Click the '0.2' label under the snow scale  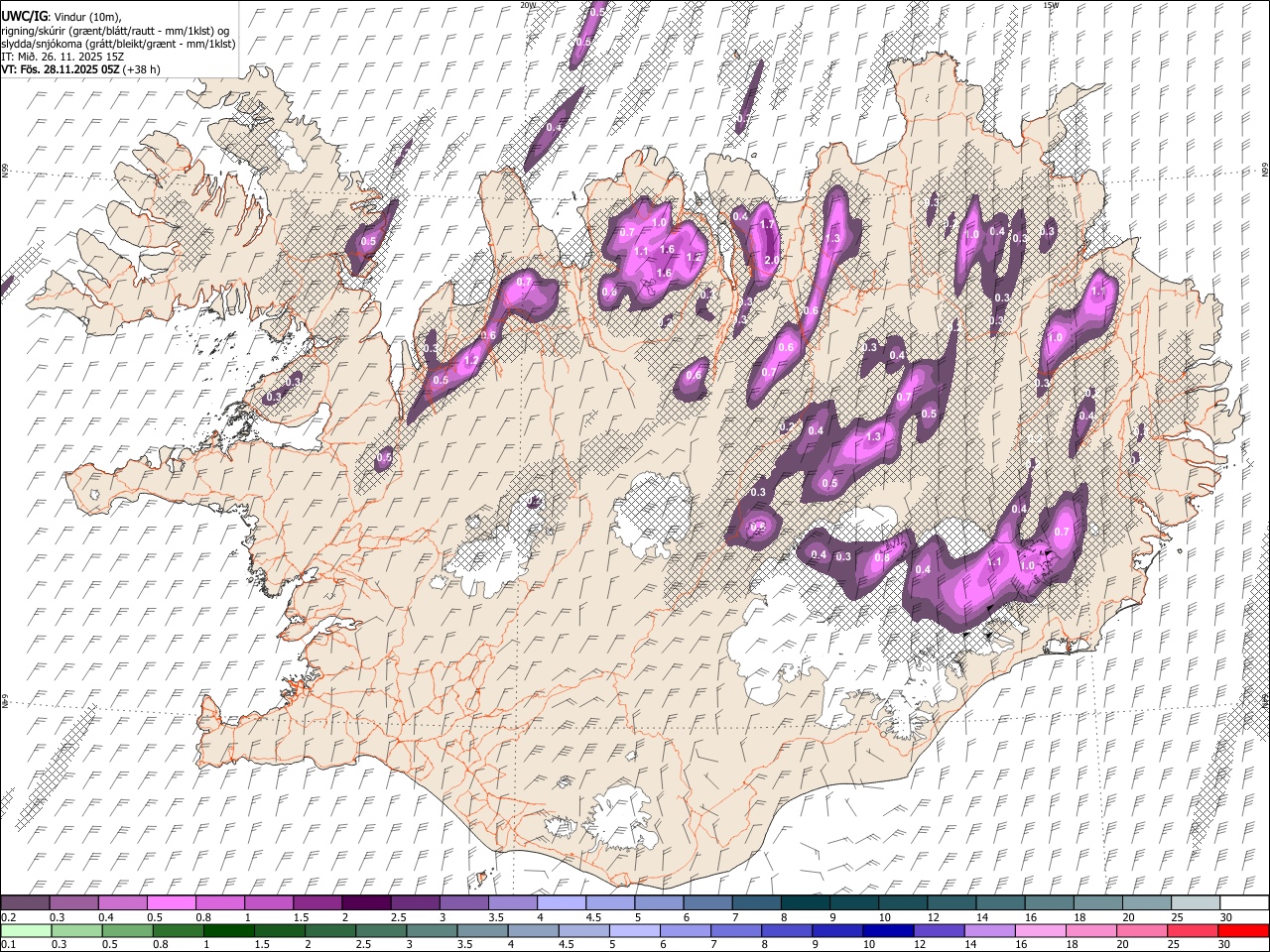8,917
